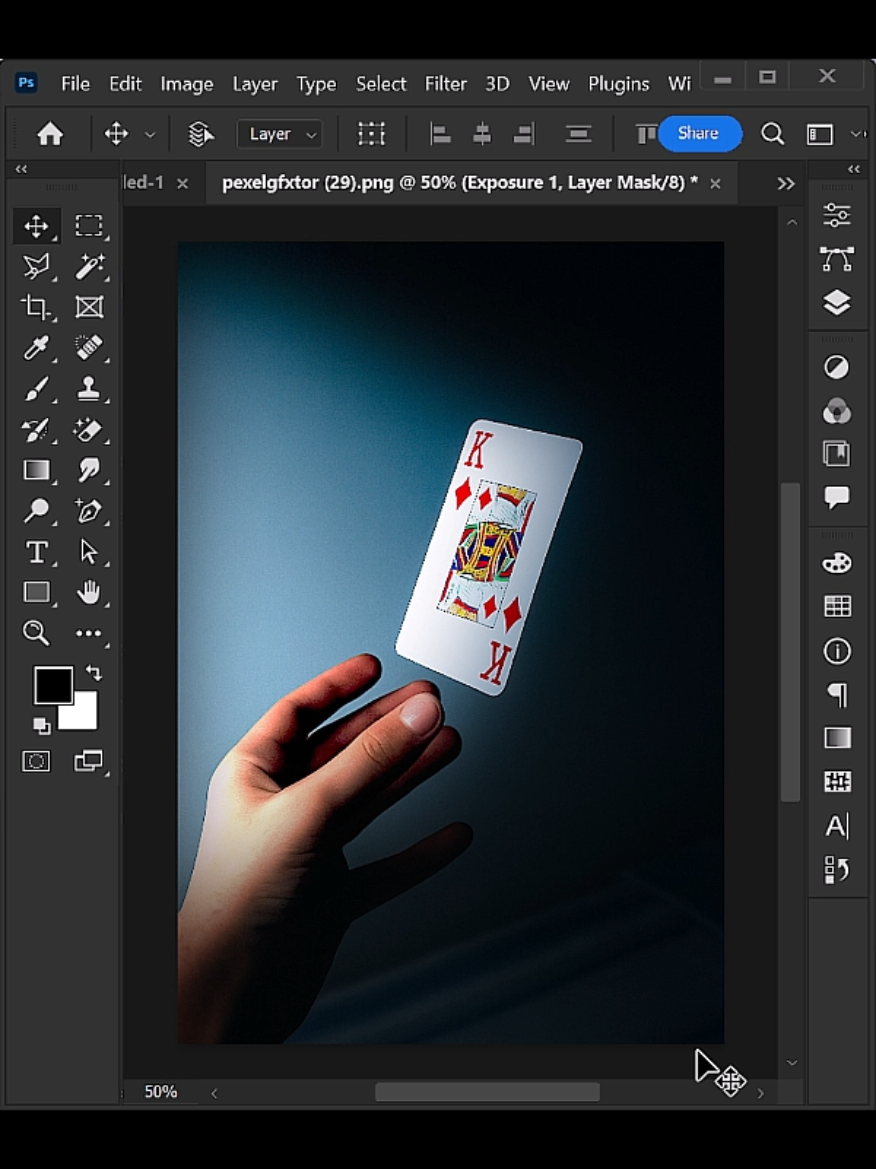Viewport: 876px width, 1169px height.
Task: Grab the Hand tool
Action: (x=89, y=593)
